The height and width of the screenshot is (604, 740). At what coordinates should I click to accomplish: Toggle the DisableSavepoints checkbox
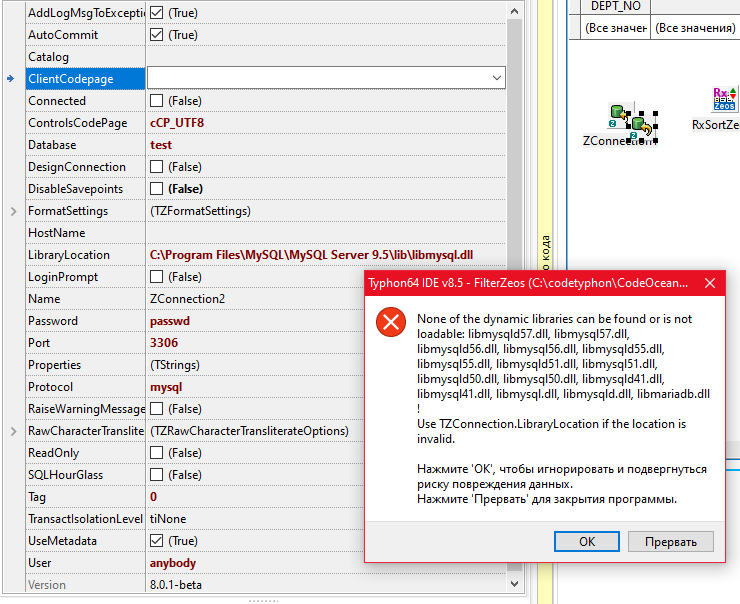pyautogui.click(x=156, y=189)
